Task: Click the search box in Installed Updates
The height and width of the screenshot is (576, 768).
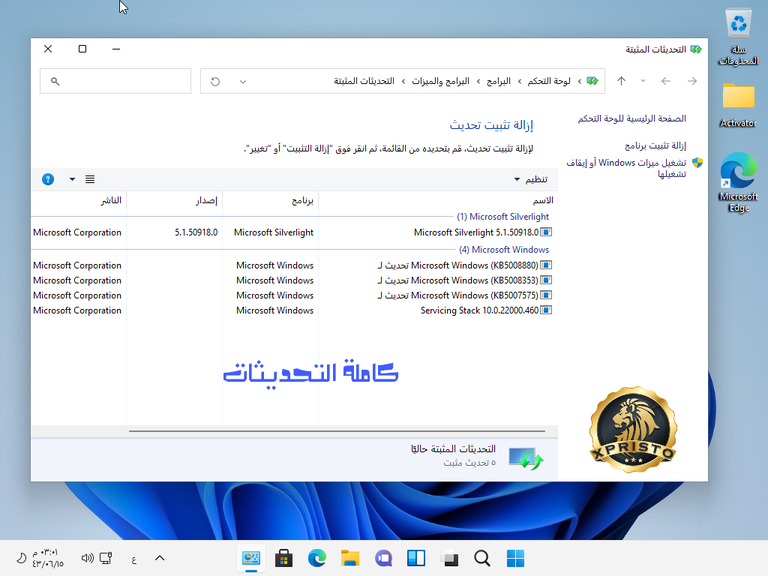Action: click(116, 81)
